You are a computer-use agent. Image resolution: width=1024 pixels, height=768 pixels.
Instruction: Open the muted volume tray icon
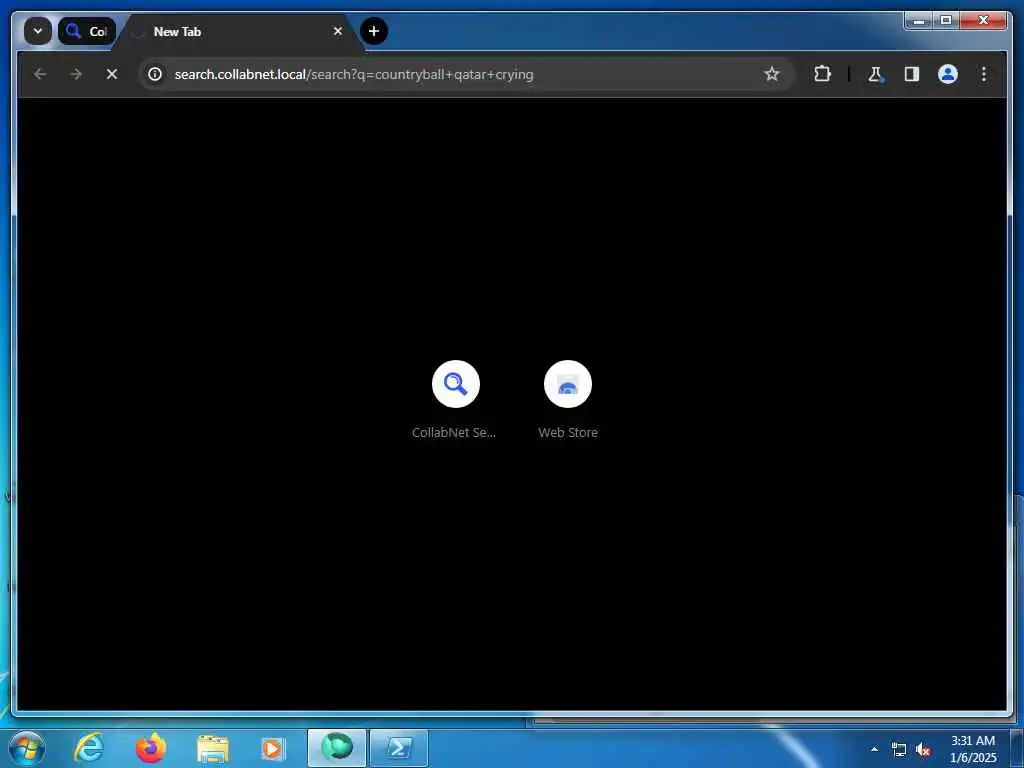[923, 750]
